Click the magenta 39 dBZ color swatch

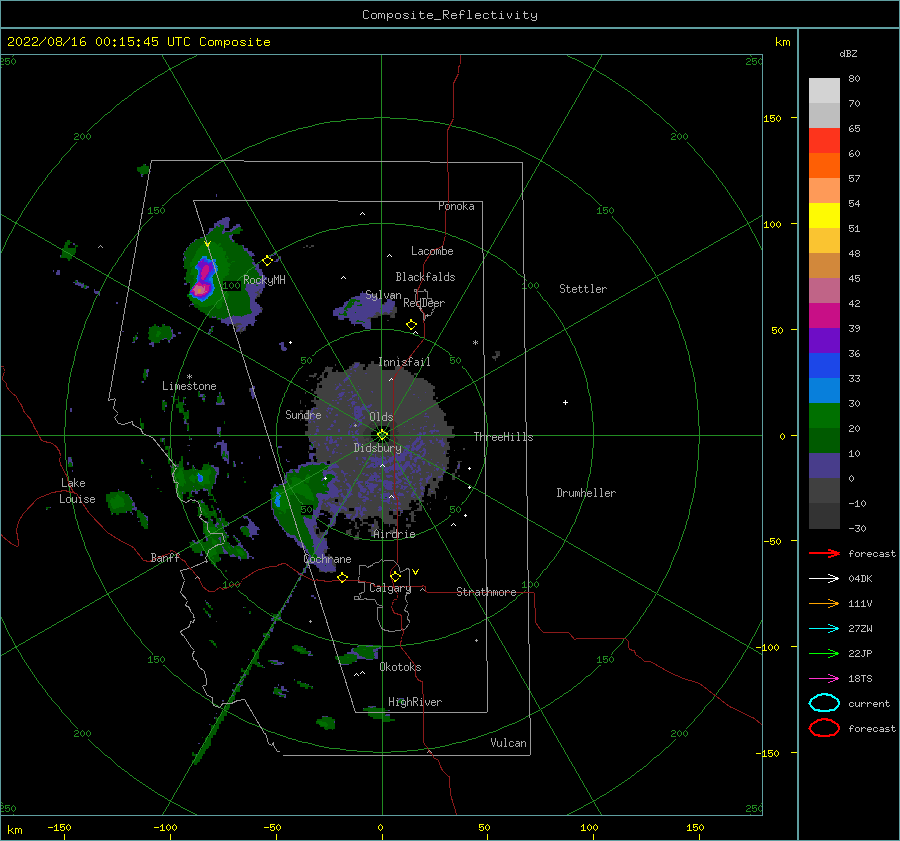tap(824, 316)
